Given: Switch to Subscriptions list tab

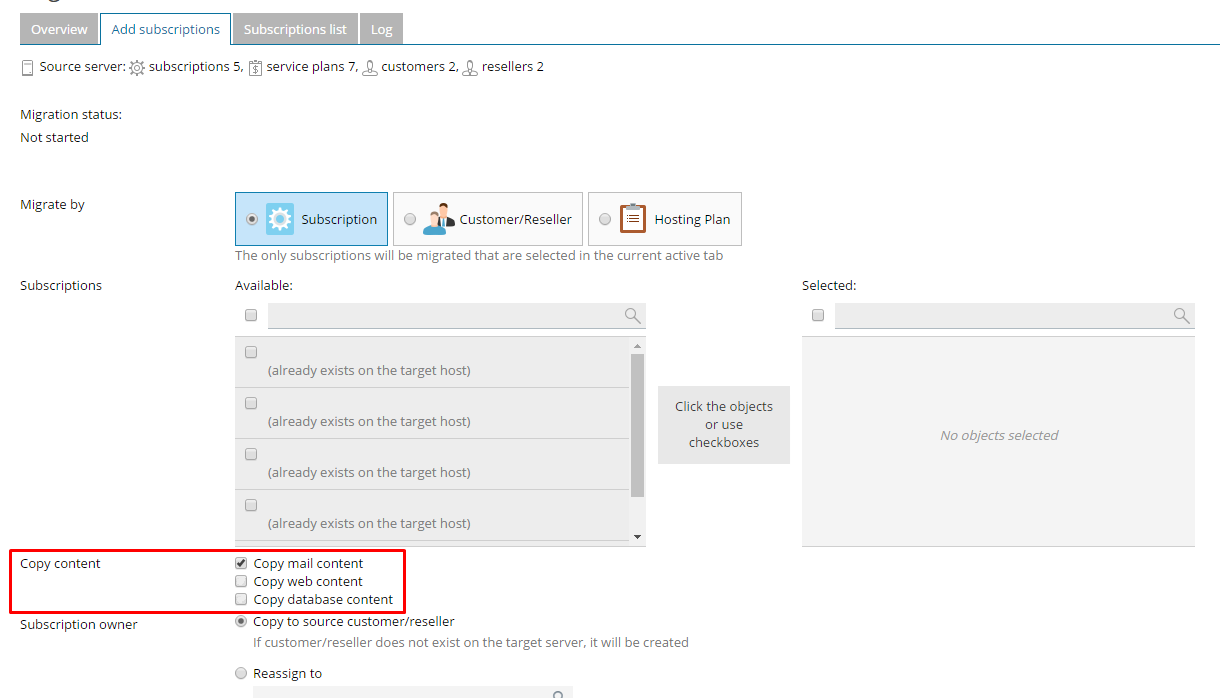Looking at the screenshot, I should [x=295, y=29].
